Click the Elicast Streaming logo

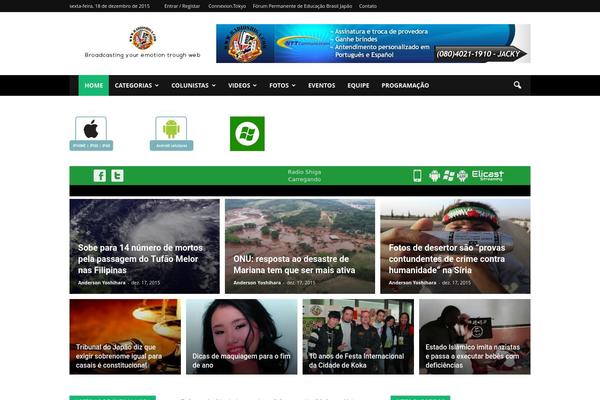488,176
